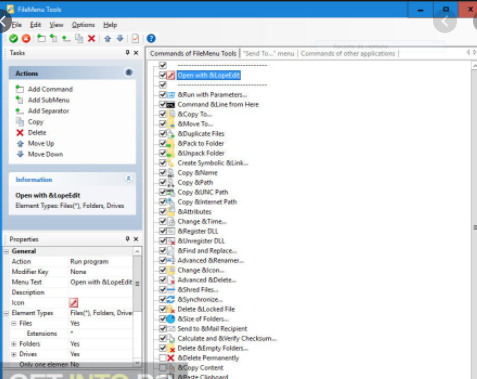
Task: Enable the Copy Content checkbox
Action: point(163,367)
